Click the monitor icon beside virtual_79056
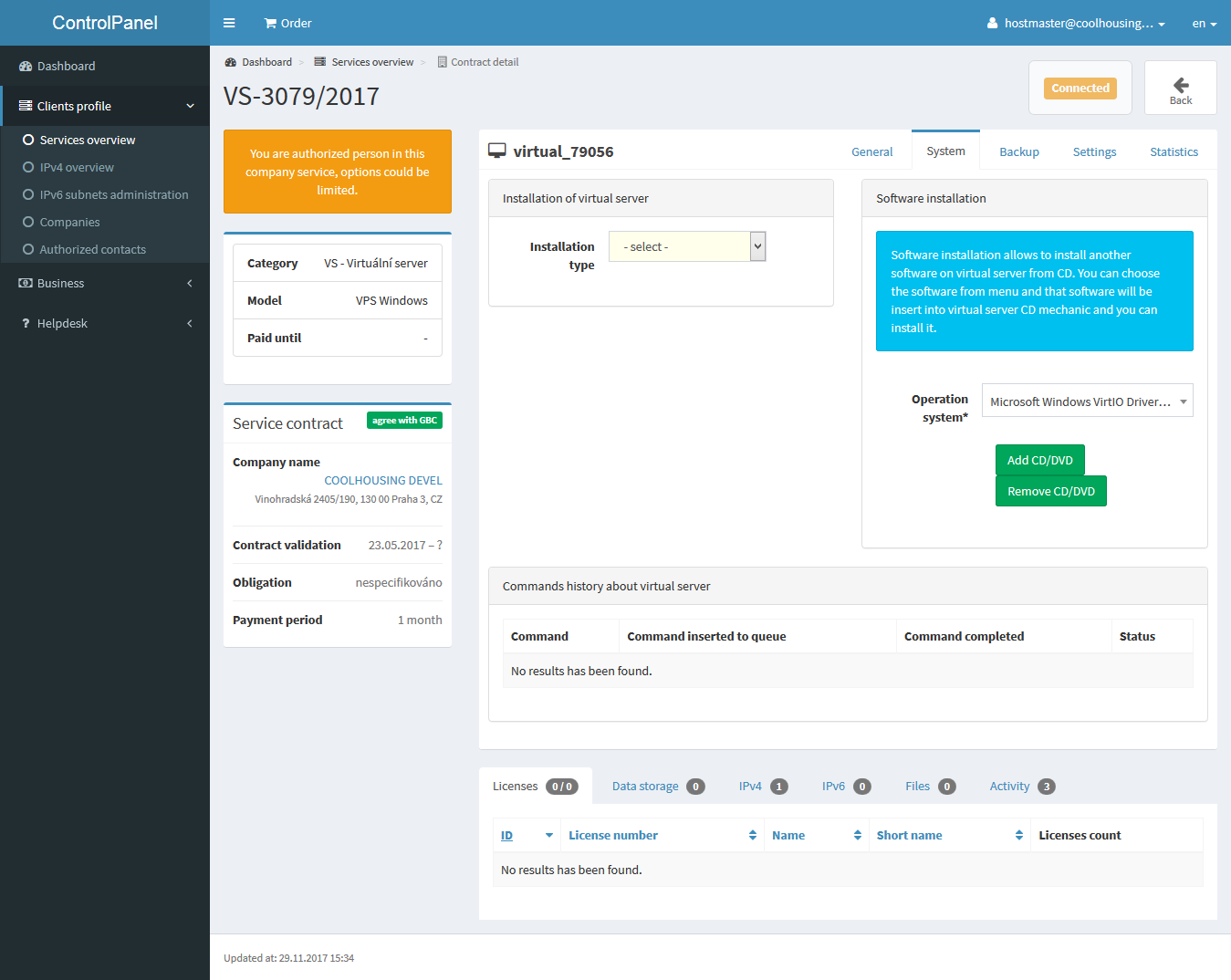This screenshot has height=980, width=1231. pos(497,151)
